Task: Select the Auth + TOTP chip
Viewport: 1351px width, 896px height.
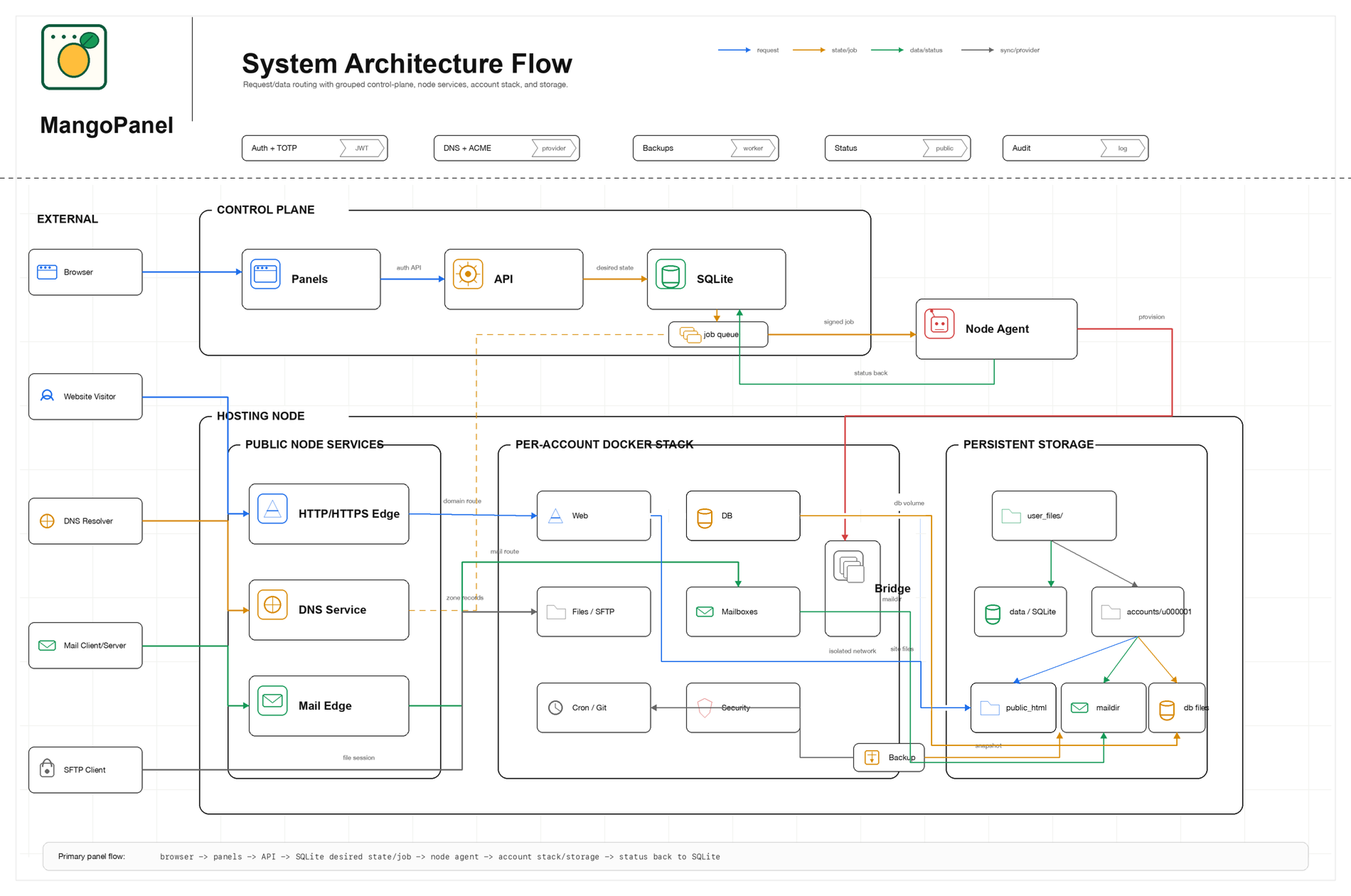Action: point(314,148)
